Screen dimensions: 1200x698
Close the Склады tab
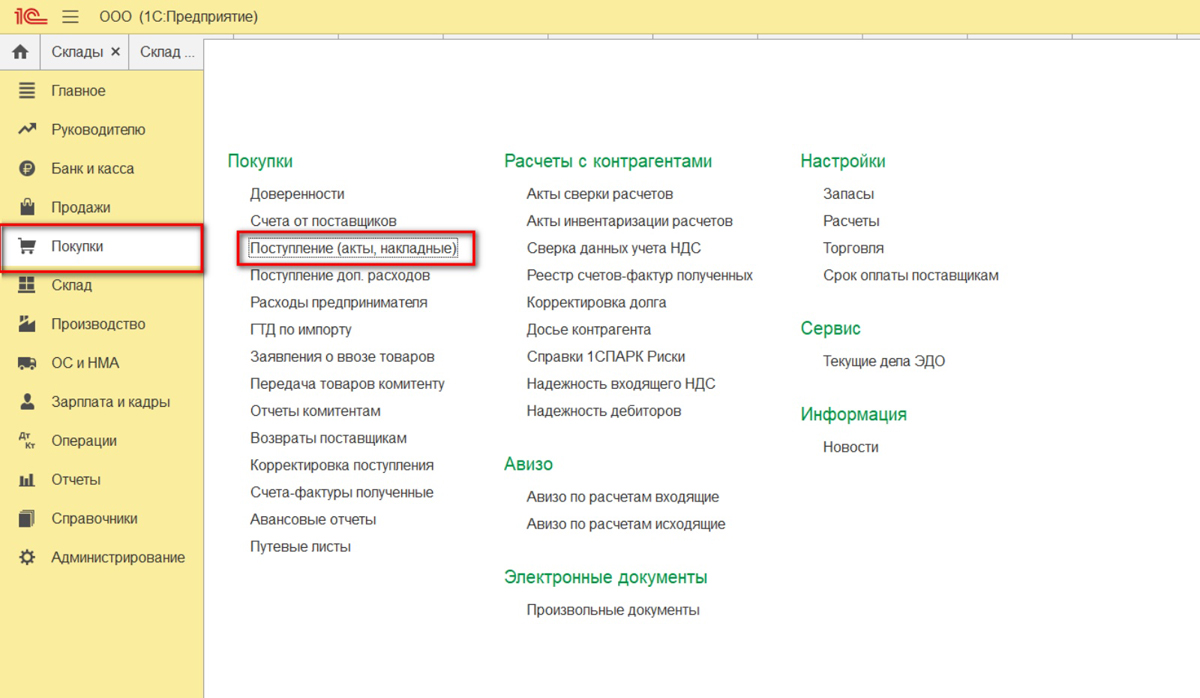[115, 52]
